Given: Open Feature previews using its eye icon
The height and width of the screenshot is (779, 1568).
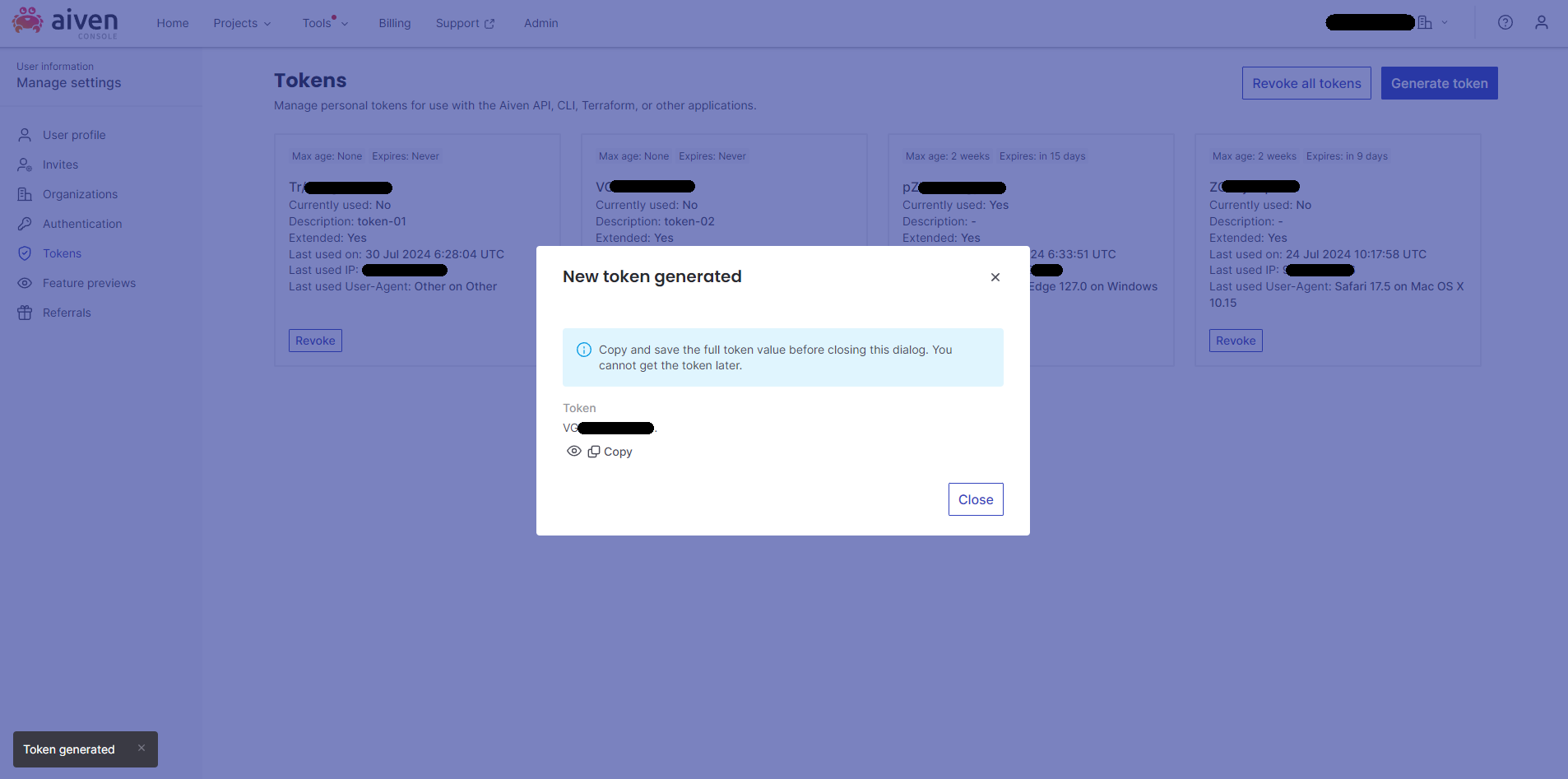Looking at the screenshot, I should (x=26, y=283).
